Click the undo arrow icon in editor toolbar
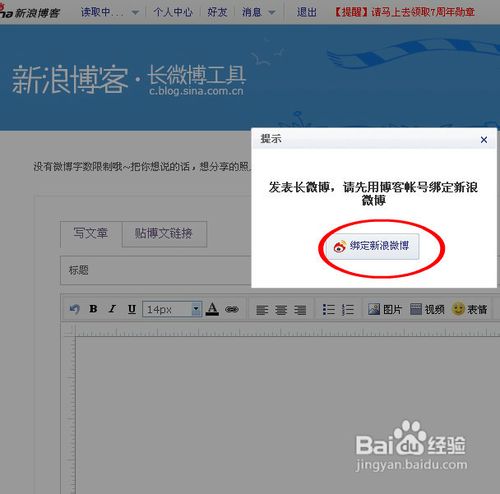500x494 pixels. (x=75, y=309)
